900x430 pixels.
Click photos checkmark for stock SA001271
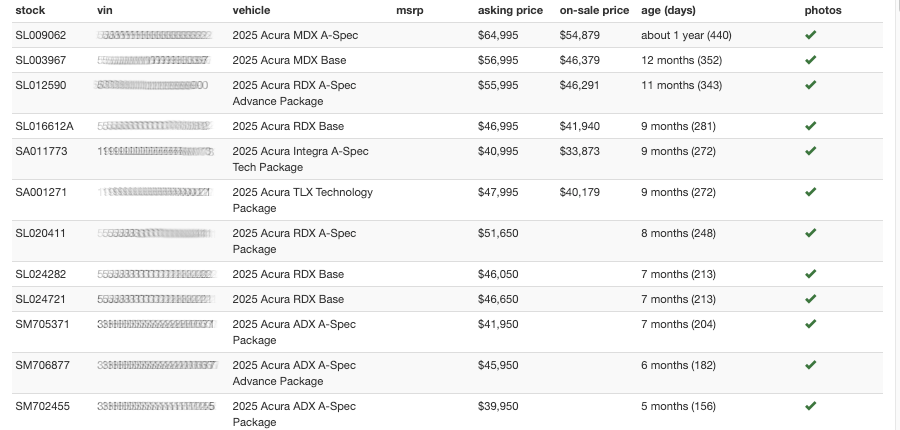pyautogui.click(x=810, y=192)
